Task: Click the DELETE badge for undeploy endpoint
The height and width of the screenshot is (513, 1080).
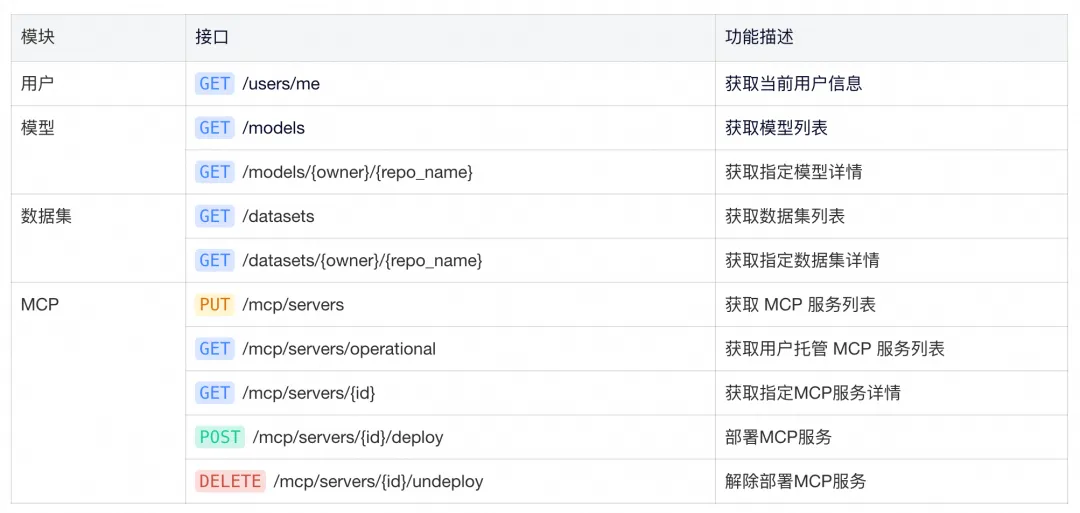Action: coord(230,481)
